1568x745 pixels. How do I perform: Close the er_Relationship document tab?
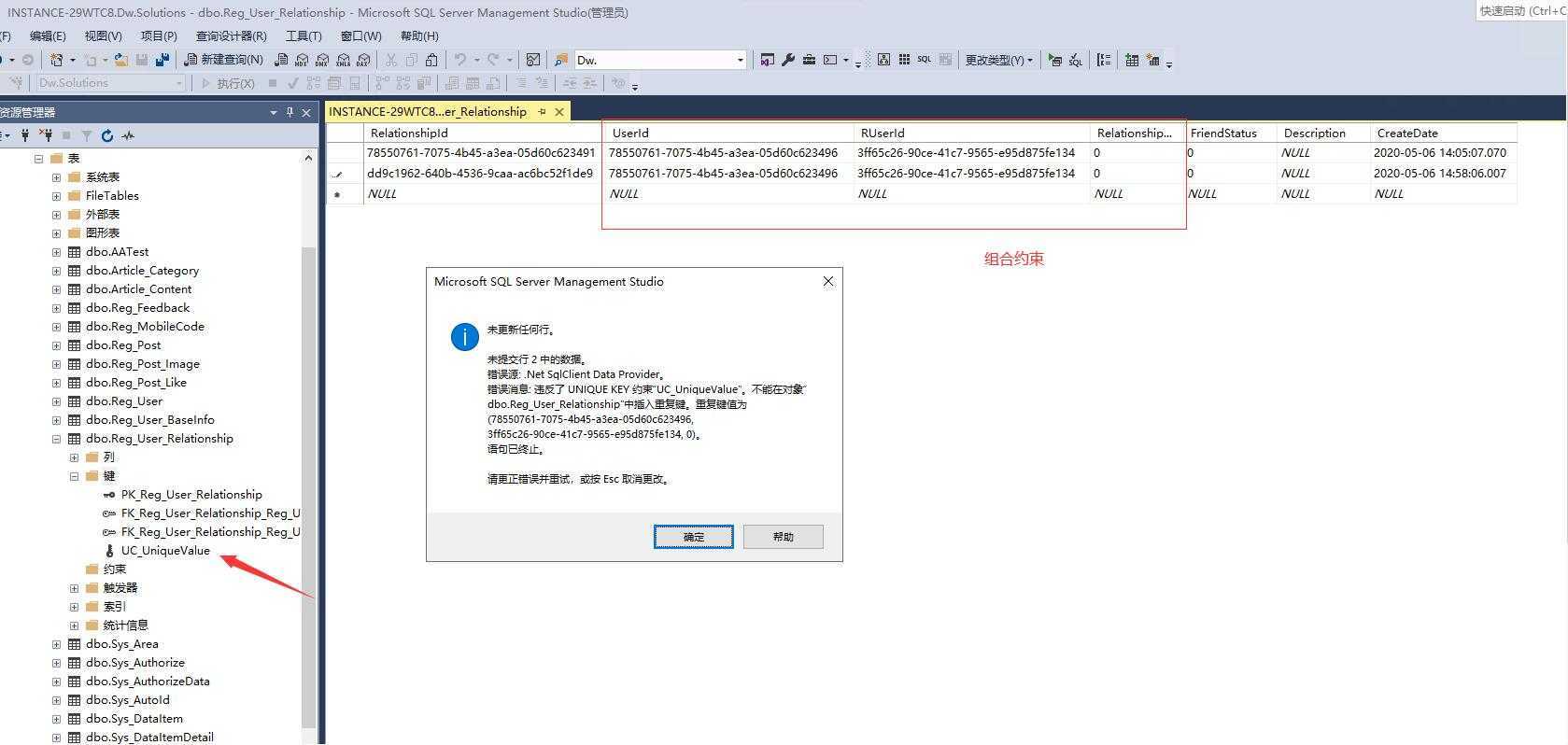[559, 111]
